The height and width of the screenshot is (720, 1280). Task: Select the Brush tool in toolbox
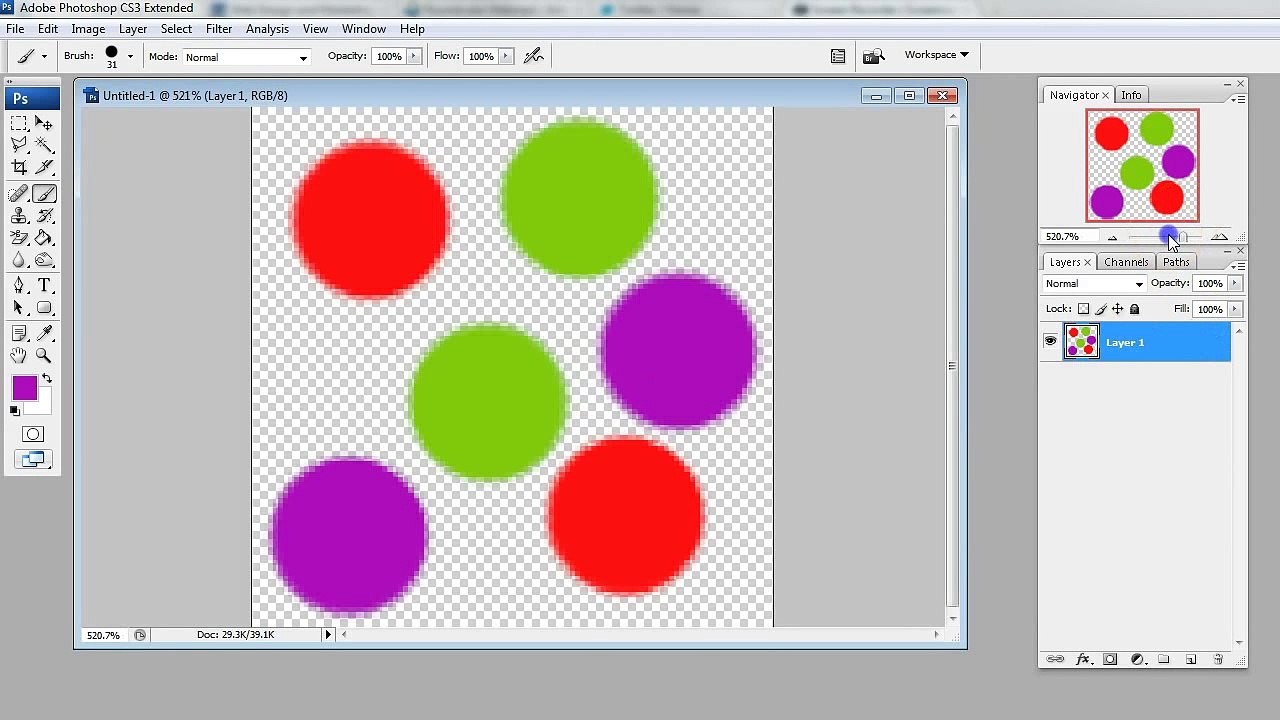44,194
